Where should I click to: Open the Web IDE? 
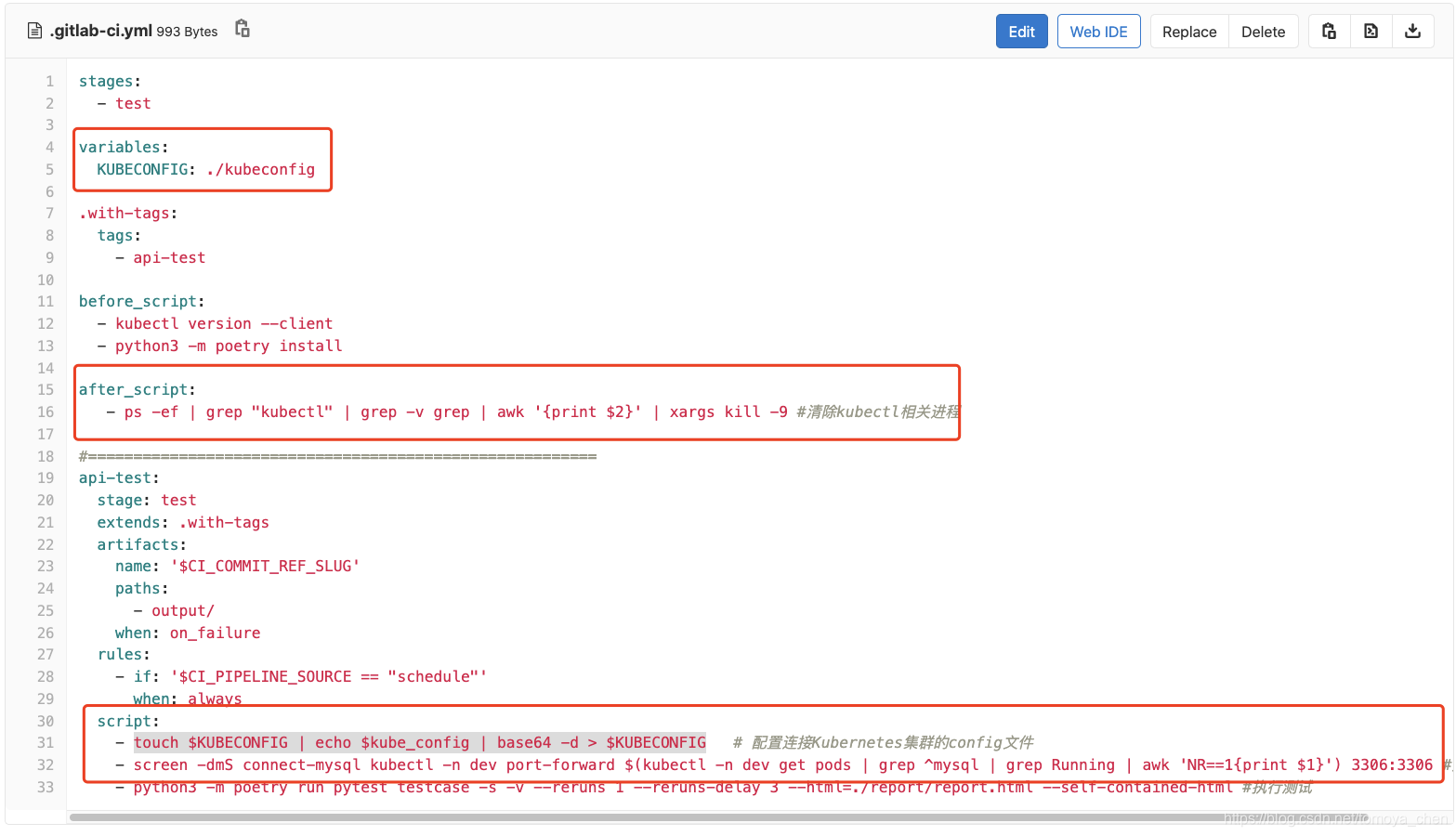click(x=1098, y=32)
